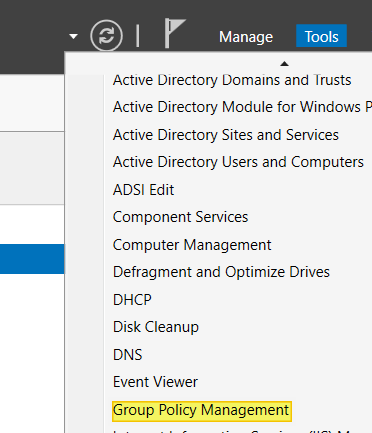This screenshot has height=433, width=372.
Task: Click the scroll-up arrow atop Tools list
Action: [x=284, y=63]
